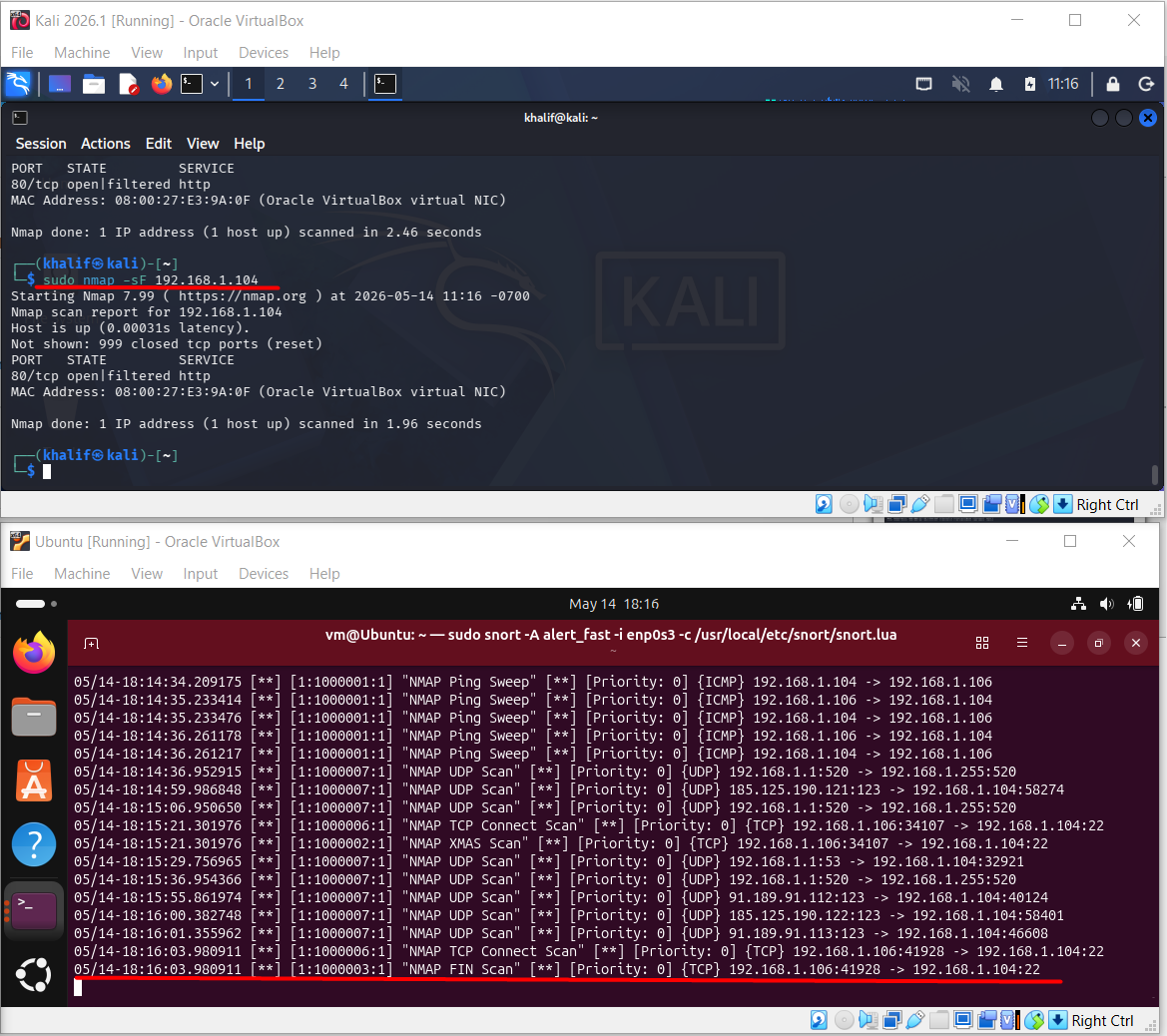Image resolution: width=1167 pixels, height=1036 pixels.
Task: Open Actions menu in Kali terminal
Action: [x=106, y=144]
